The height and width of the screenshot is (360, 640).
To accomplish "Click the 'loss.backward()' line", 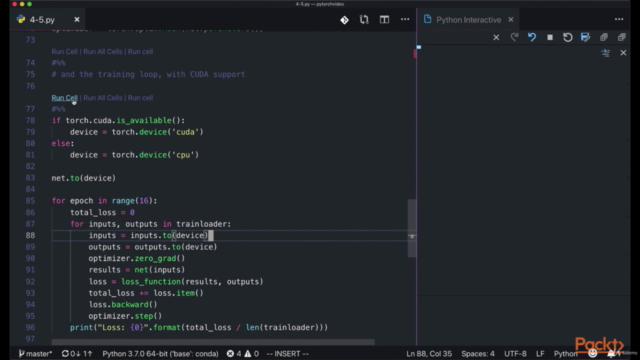I will [x=123, y=304].
